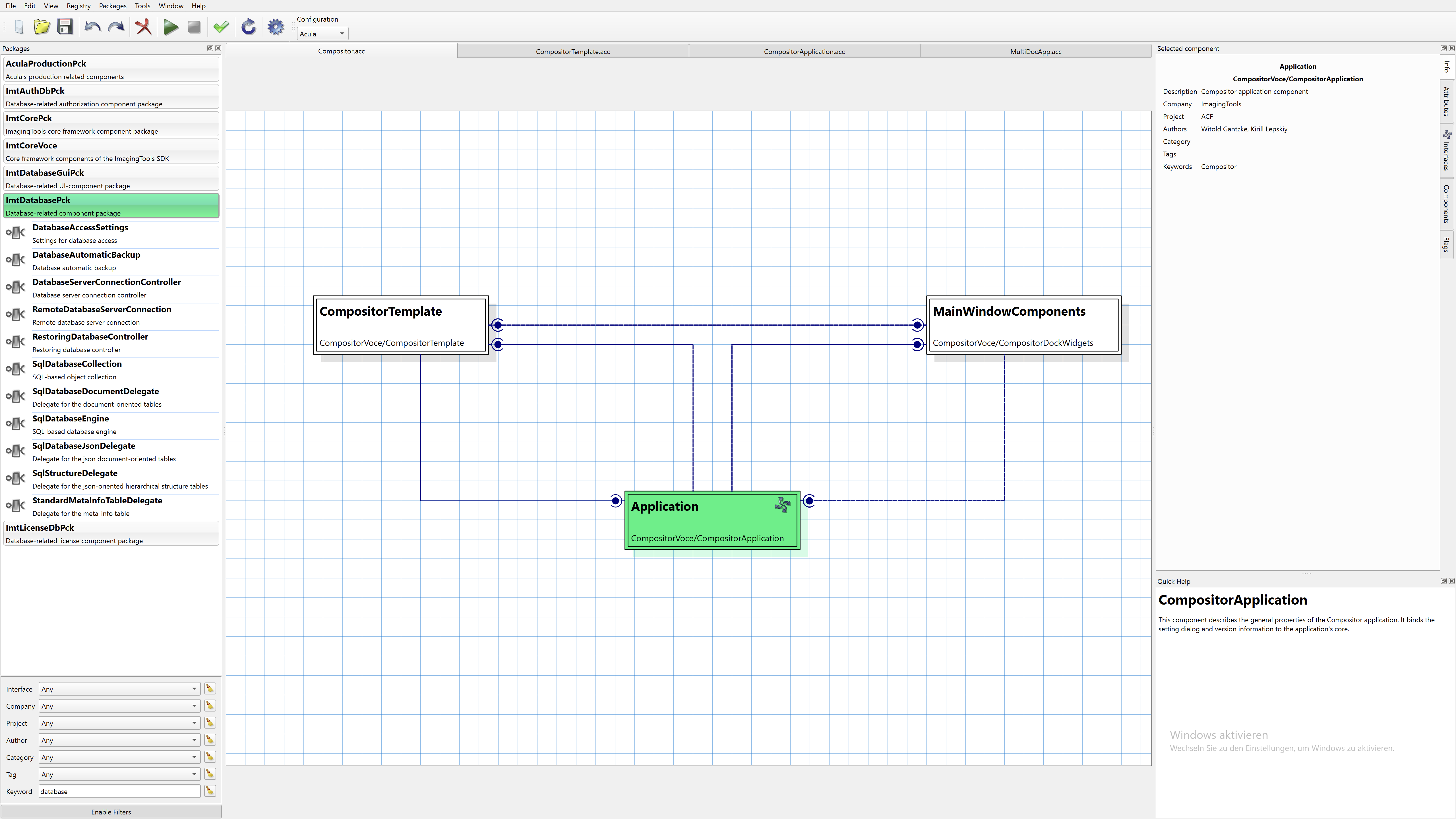The height and width of the screenshot is (819, 1456).
Task: Click the undo arrow icon
Action: coord(92,26)
